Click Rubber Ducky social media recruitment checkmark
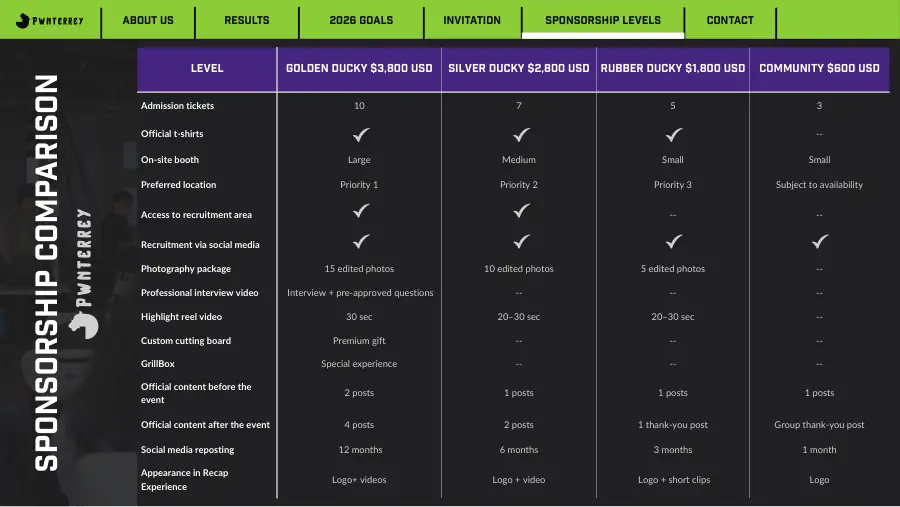 (673, 241)
